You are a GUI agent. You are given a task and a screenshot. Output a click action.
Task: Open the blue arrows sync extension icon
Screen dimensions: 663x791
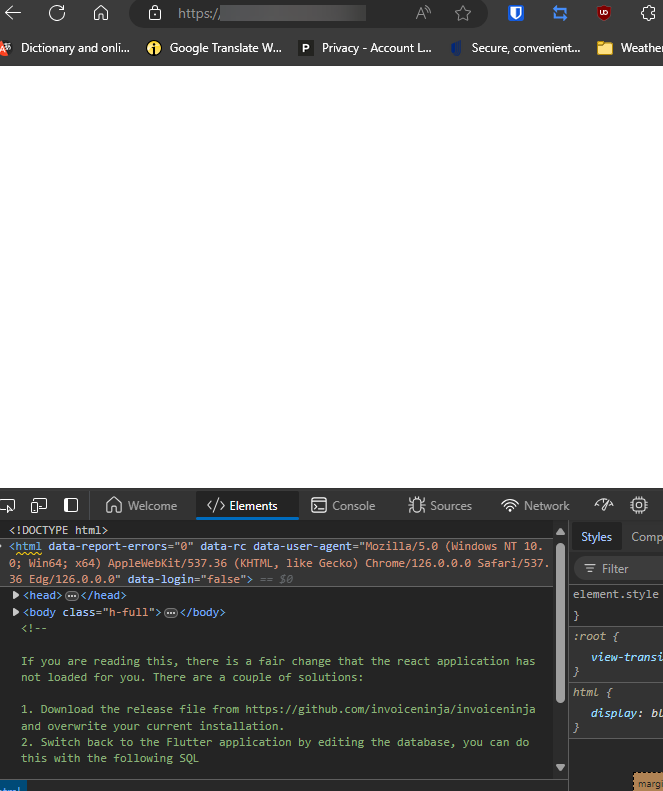point(560,13)
